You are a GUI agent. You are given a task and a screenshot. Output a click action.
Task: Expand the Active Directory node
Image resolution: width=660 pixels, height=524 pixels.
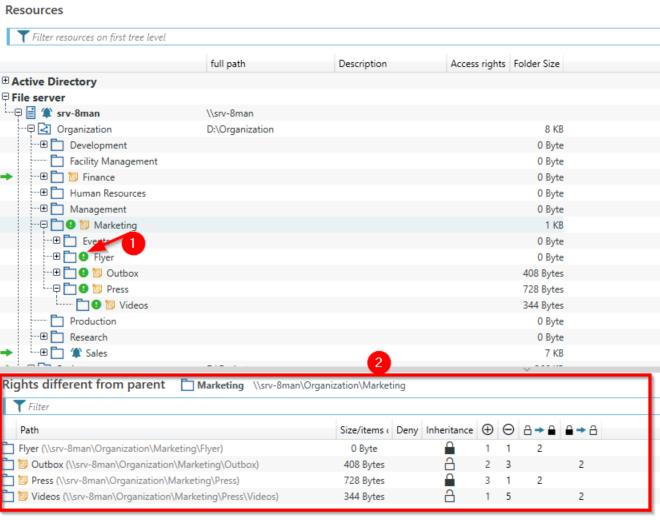pos(6,81)
